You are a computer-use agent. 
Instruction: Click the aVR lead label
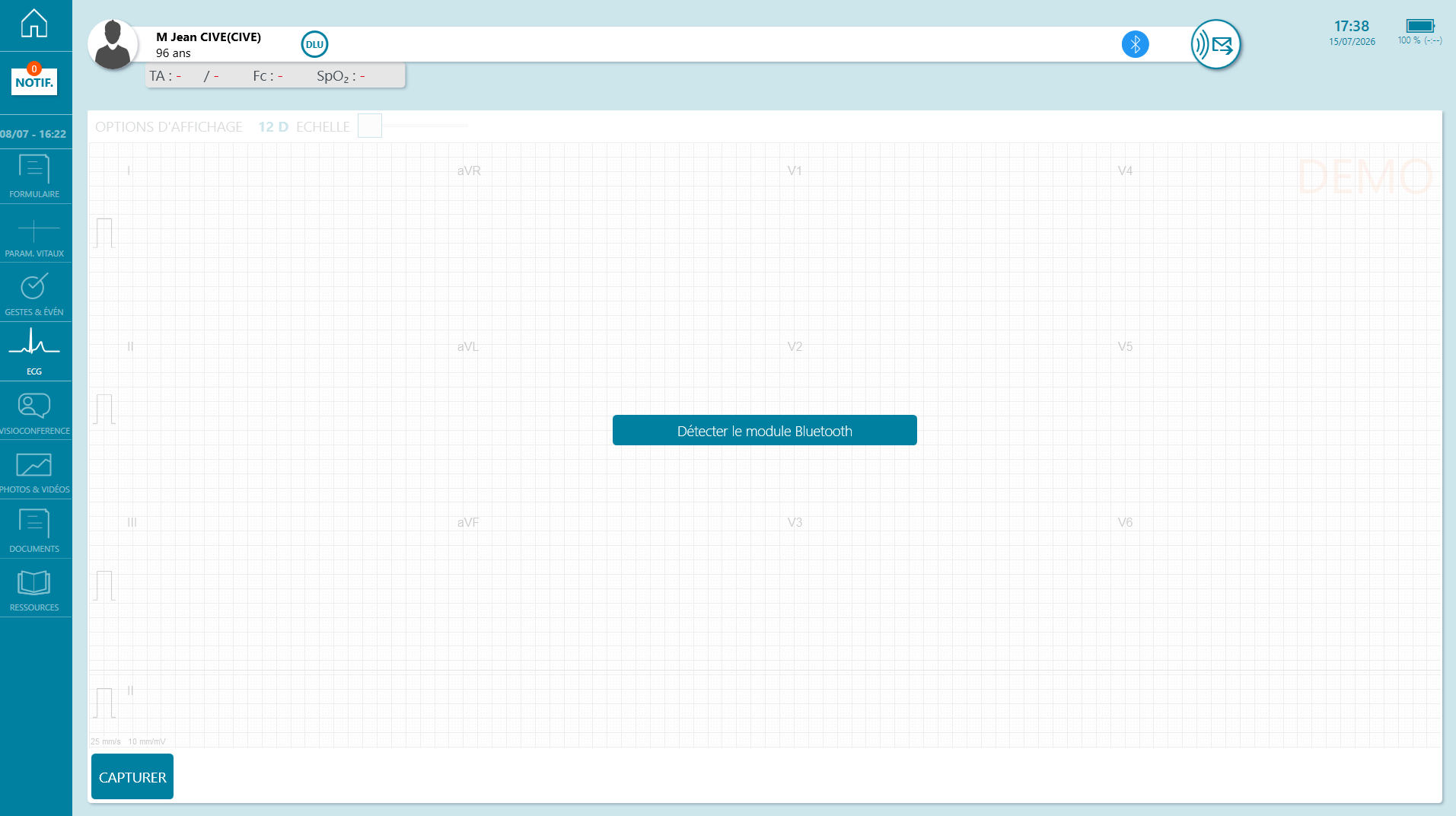[469, 171]
